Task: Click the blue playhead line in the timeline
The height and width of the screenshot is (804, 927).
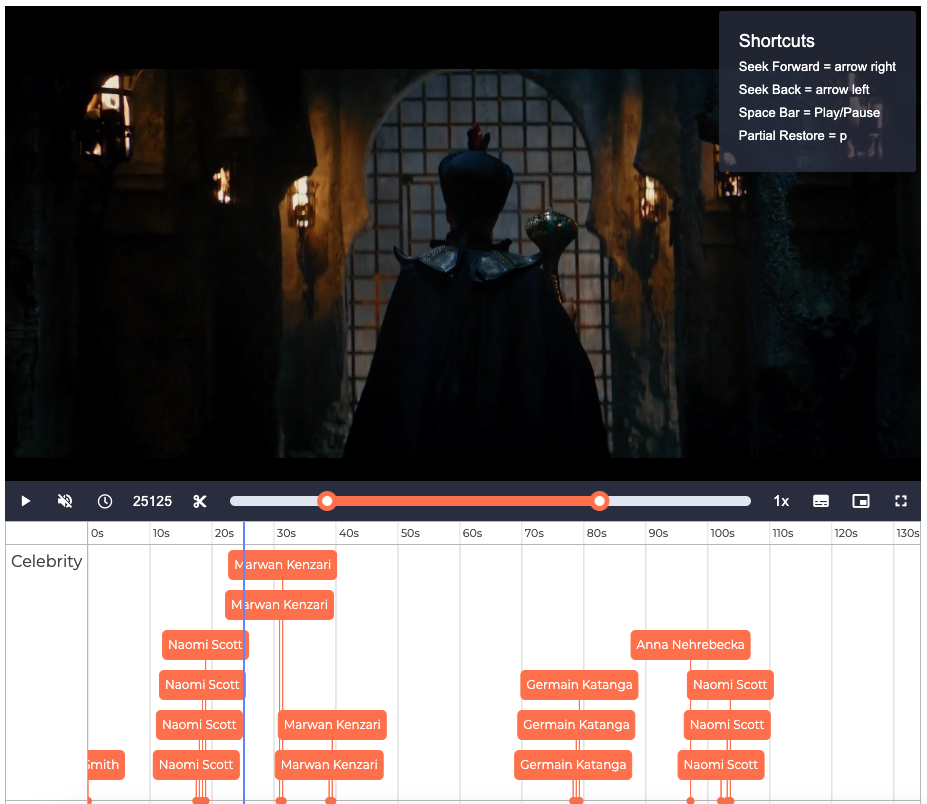Action: [x=244, y=662]
